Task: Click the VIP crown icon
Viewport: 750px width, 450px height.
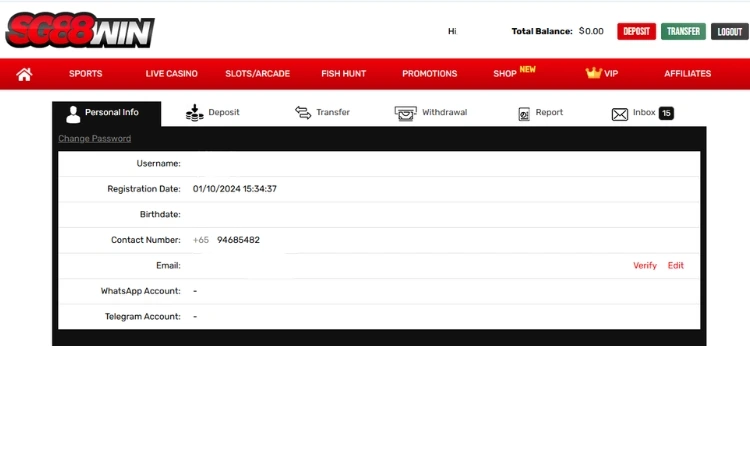Action: pos(593,73)
